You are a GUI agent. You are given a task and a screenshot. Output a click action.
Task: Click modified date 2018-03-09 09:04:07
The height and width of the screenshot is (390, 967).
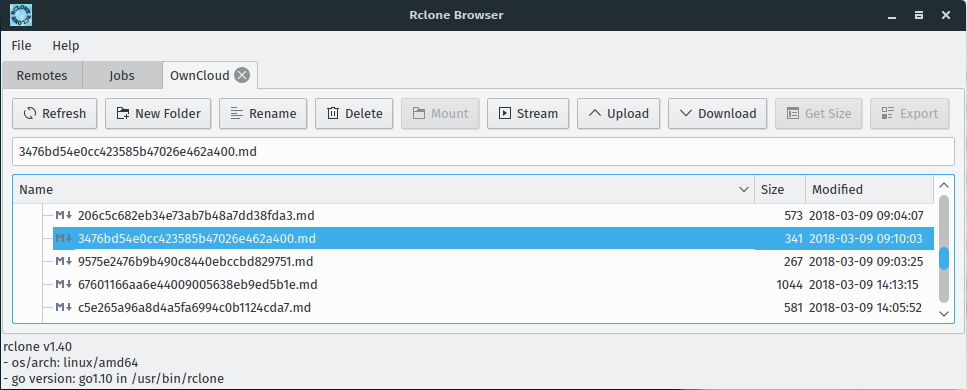866,216
